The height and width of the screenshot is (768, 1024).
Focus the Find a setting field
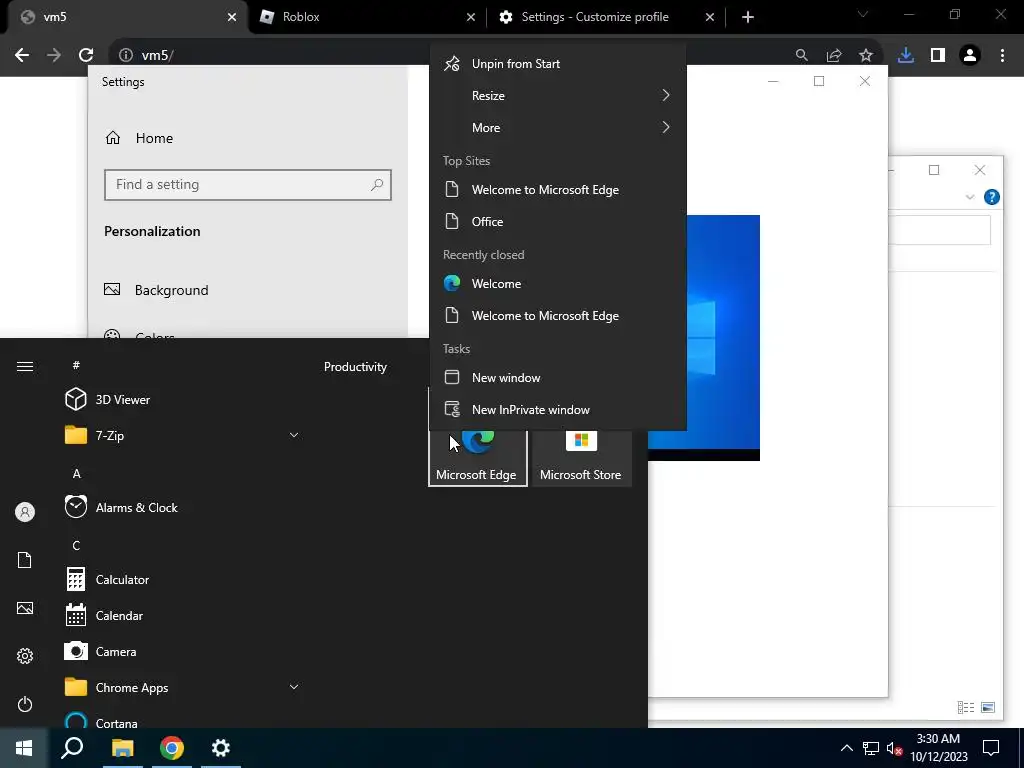[248, 185]
